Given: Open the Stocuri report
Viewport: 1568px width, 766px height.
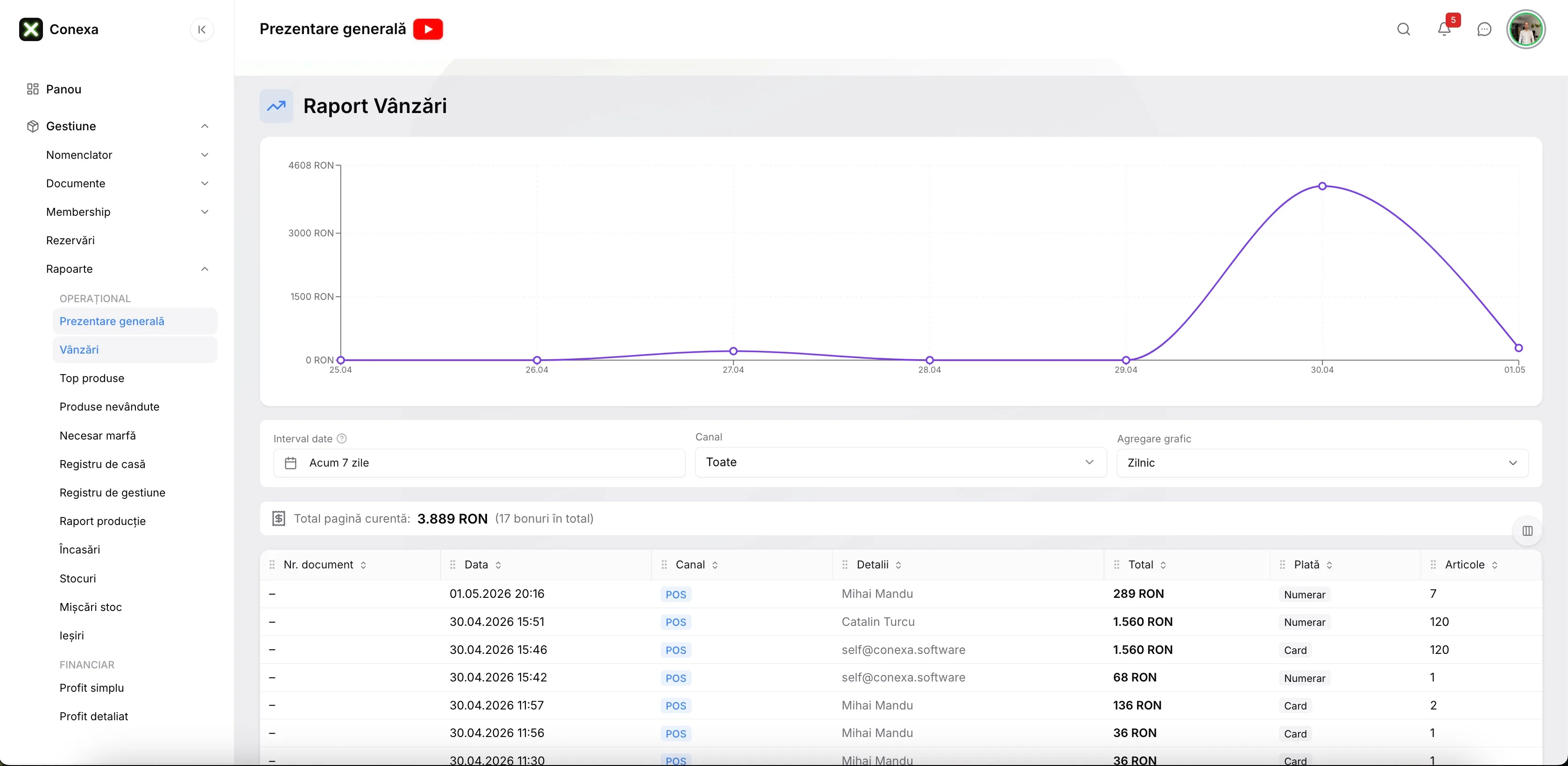Looking at the screenshot, I should click(x=78, y=578).
